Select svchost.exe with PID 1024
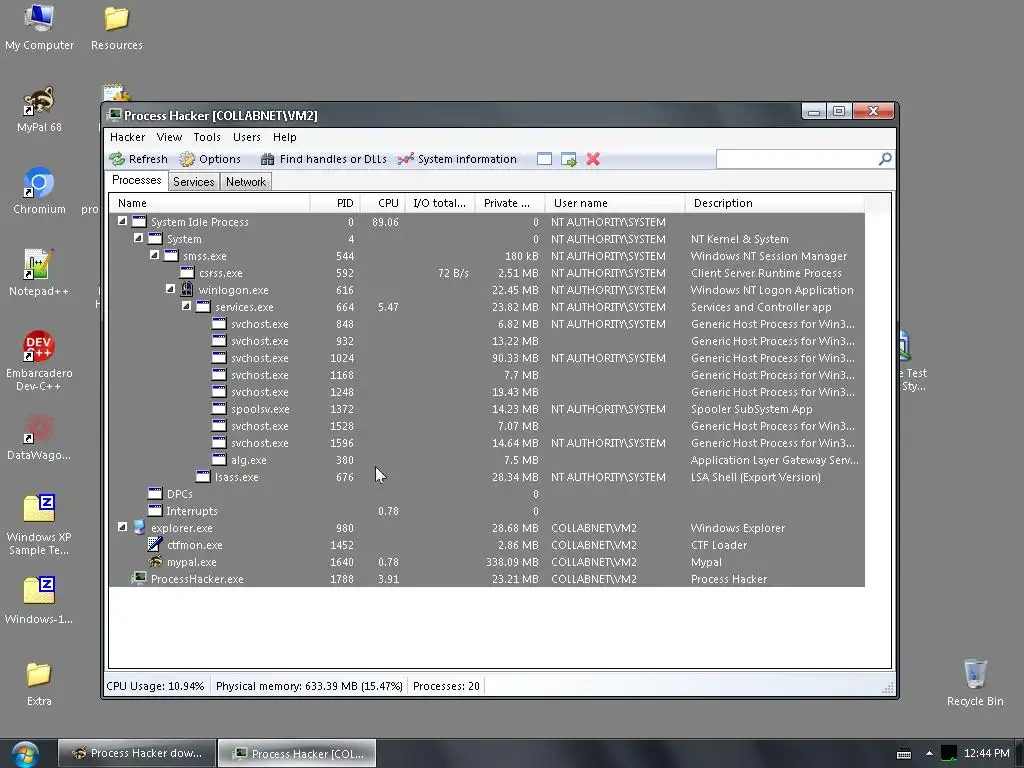This screenshot has height=768, width=1024. [487, 358]
